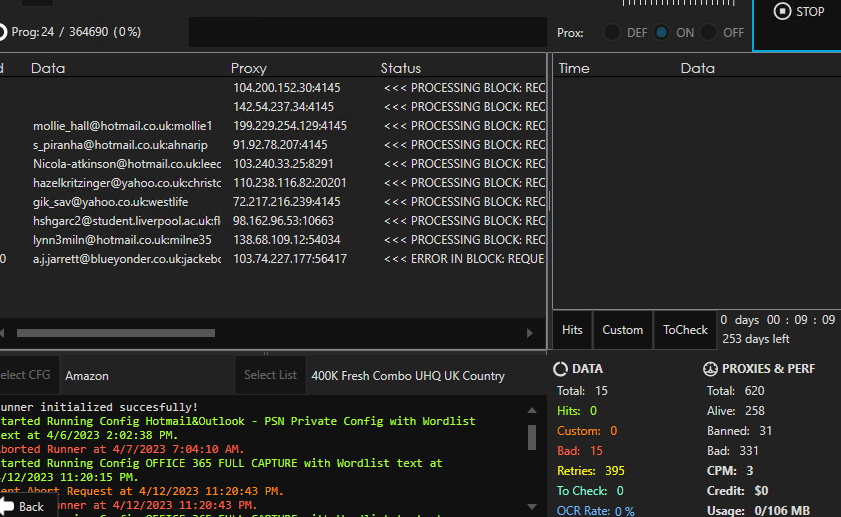Open the ToCheck tab
This screenshot has width=841, height=517.
[x=685, y=330]
